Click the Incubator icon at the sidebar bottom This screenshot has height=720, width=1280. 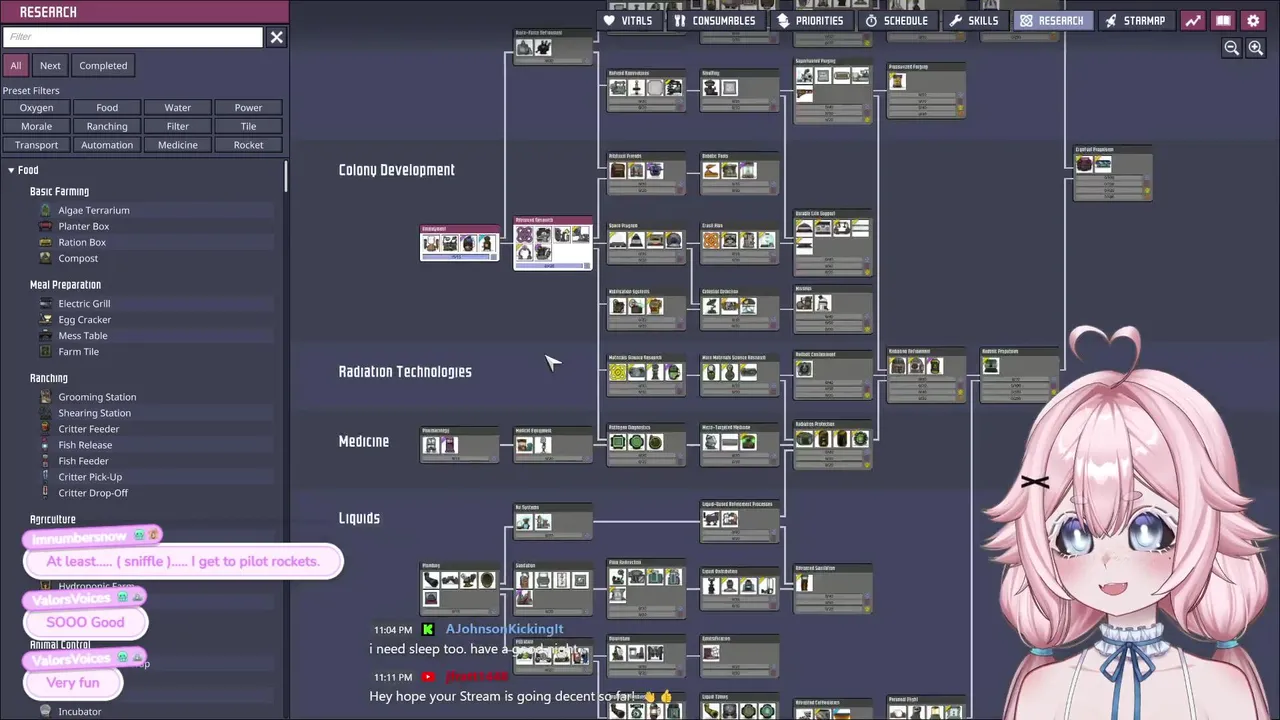tap(45, 711)
